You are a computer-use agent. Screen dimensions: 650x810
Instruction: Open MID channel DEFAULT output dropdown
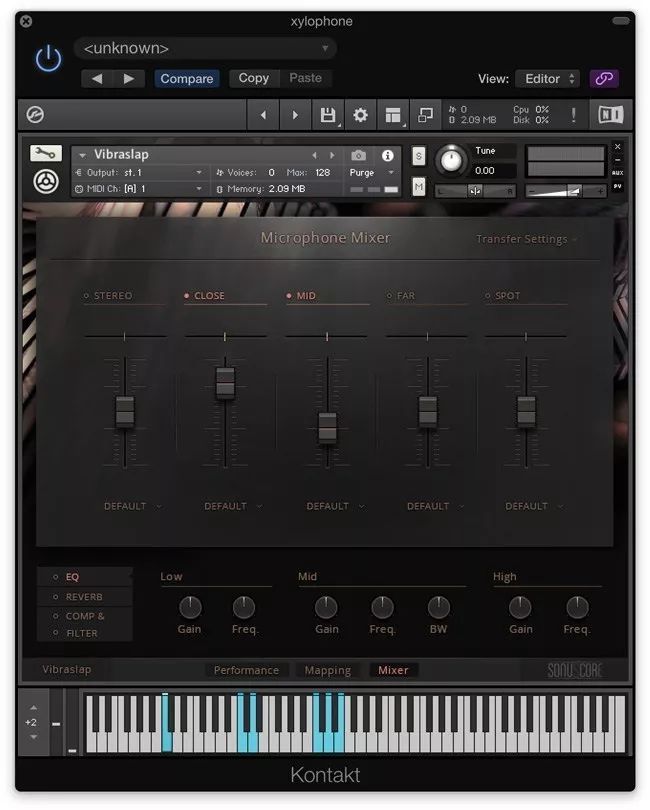click(335, 506)
